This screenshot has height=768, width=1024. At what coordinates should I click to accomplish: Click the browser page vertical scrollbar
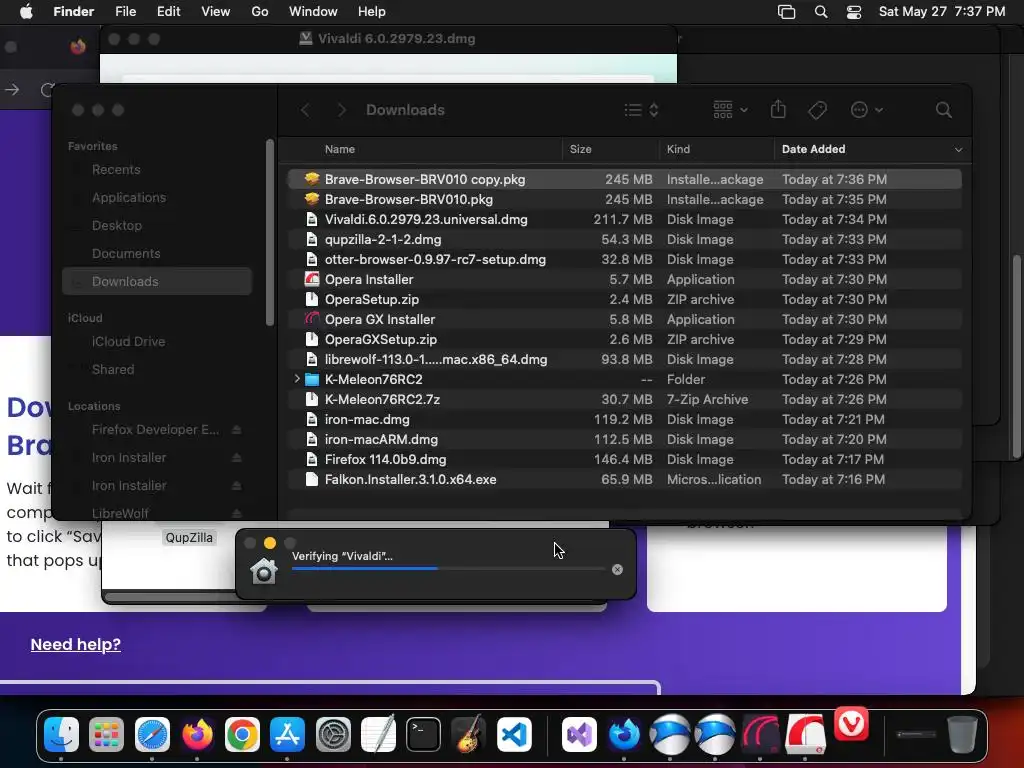coord(1016,357)
